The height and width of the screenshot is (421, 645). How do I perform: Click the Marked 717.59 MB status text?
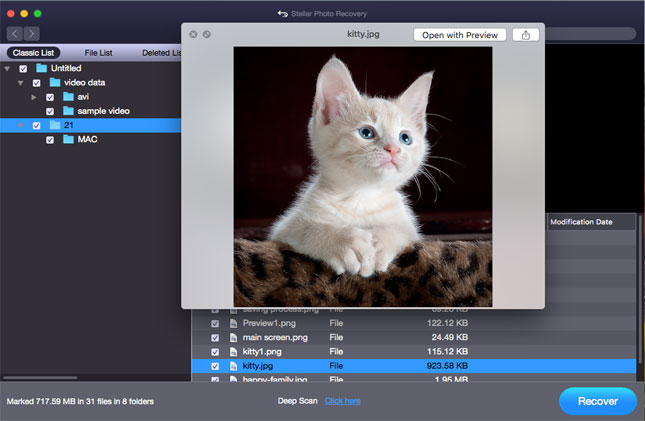(x=80, y=401)
